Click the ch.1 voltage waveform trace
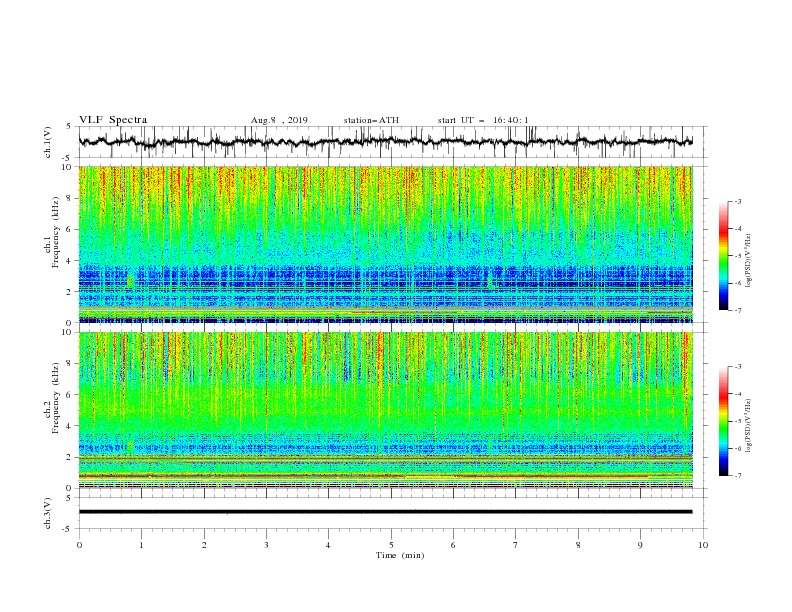 tap(385, 142)
